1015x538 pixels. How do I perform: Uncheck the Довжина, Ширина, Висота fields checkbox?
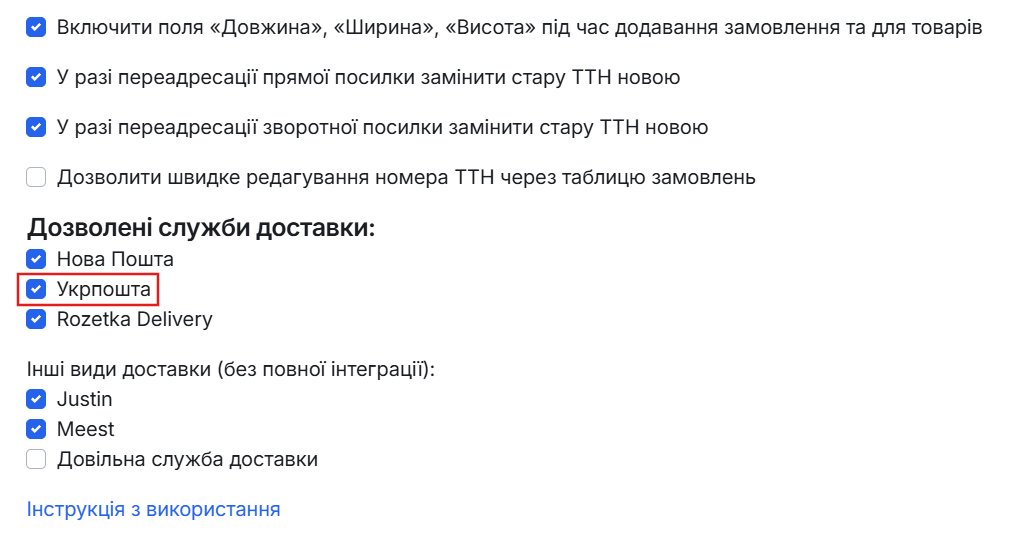36,27
